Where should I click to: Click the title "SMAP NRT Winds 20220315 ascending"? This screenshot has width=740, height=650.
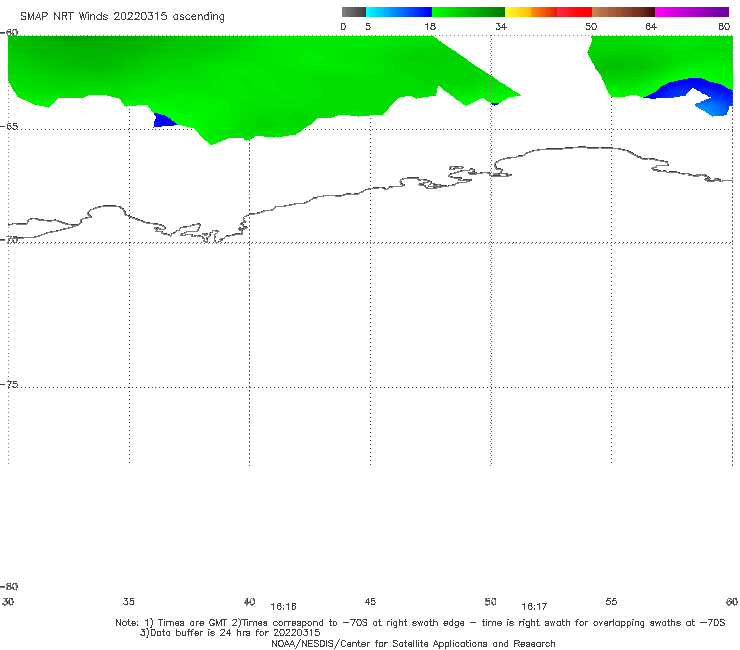[122, 16]
